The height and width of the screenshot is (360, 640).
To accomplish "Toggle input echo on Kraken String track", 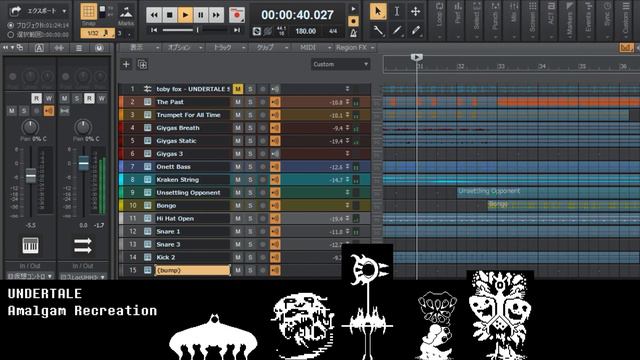I will pyautogui.click(x=275, y=180).
